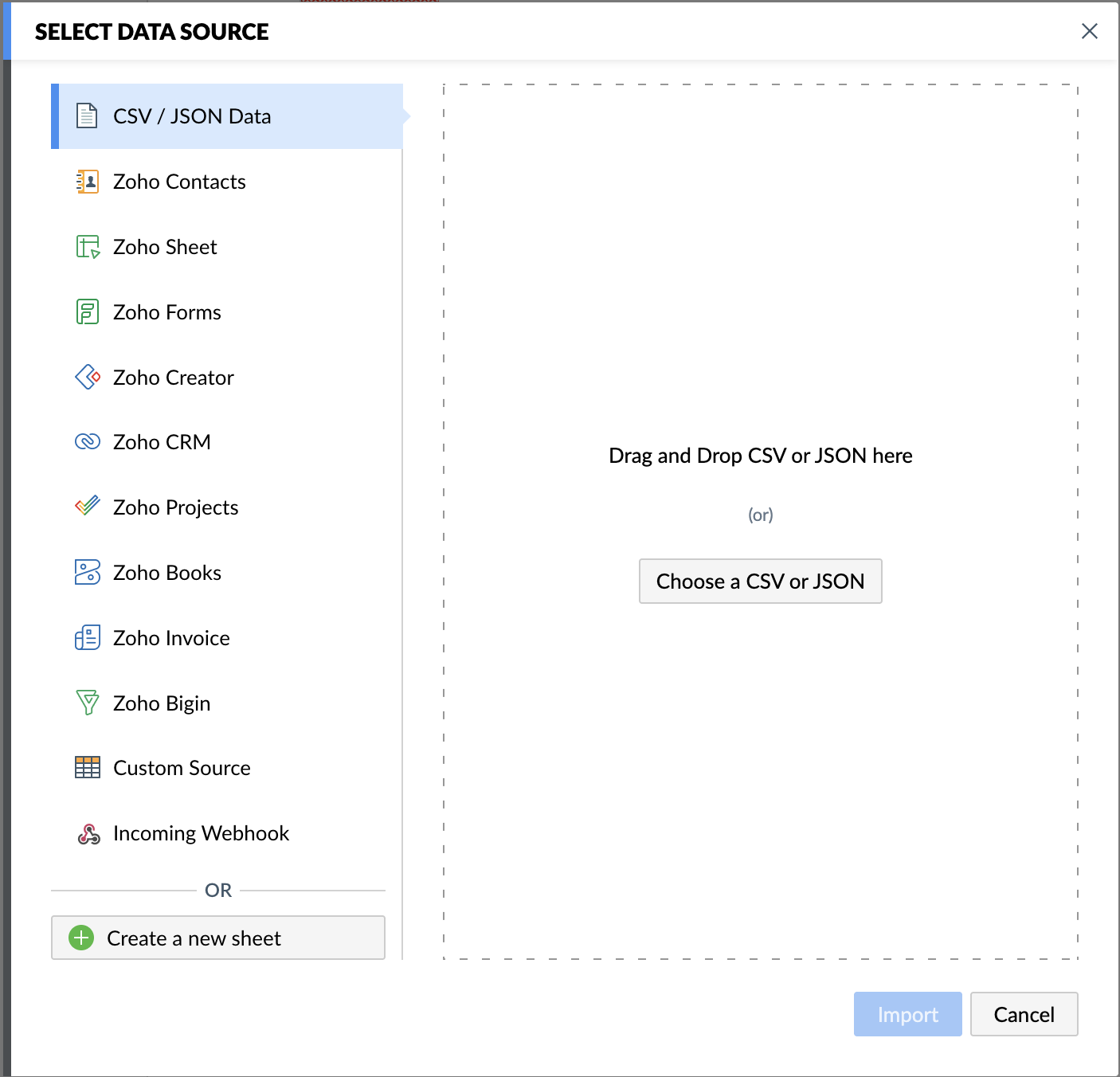Click the Zoho Forms icon
The height and width of the screenshot is (1077, 1120).
(x=87, y=312)
